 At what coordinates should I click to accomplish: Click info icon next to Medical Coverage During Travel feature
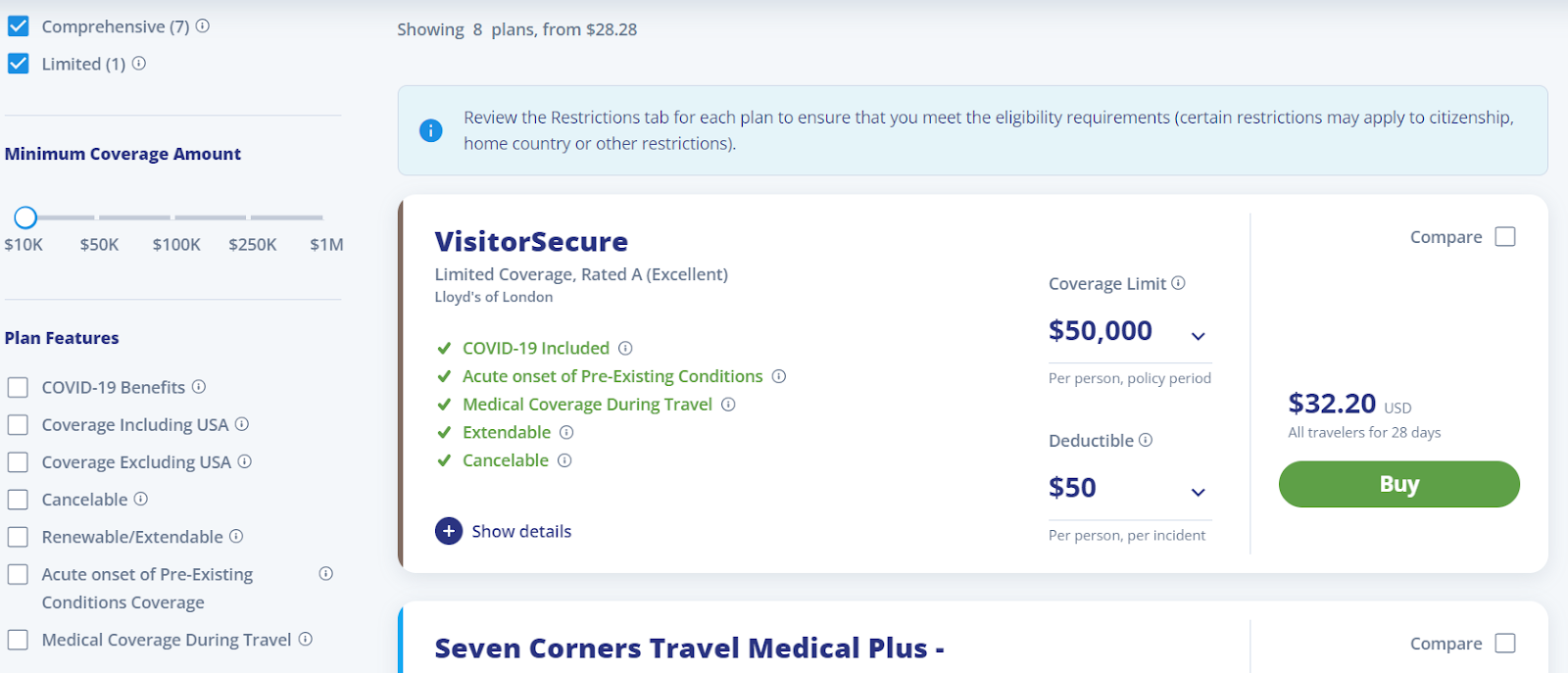[x=728, y=405]
